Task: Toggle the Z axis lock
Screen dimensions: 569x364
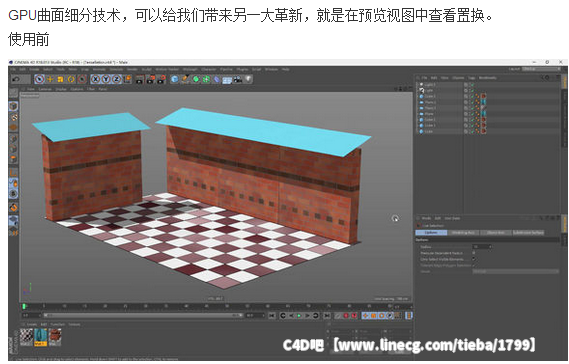Action: click(x=116, y=79)
